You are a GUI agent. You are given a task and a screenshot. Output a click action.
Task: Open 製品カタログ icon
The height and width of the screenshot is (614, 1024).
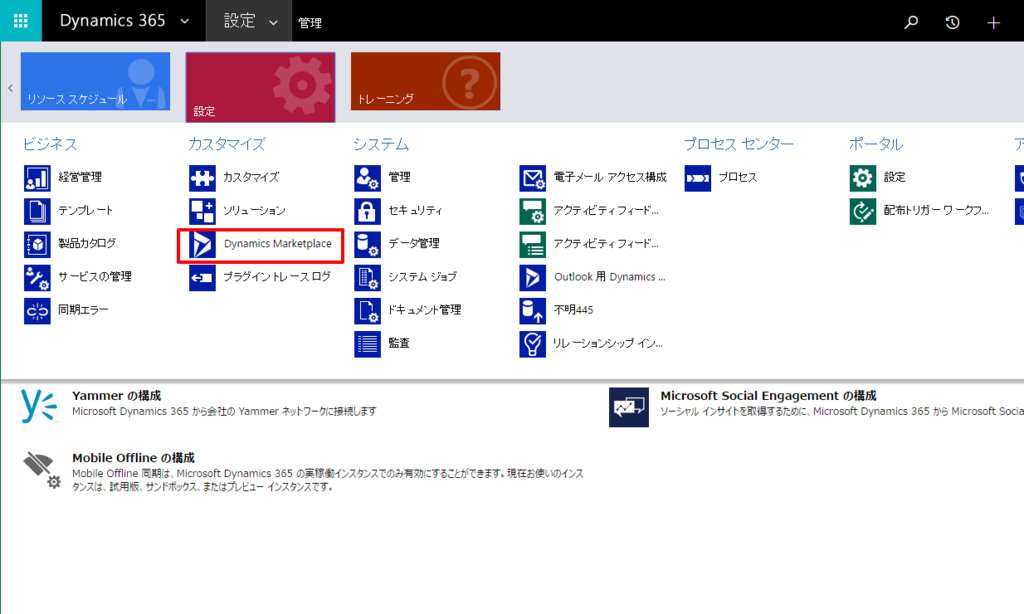point(37,244)
